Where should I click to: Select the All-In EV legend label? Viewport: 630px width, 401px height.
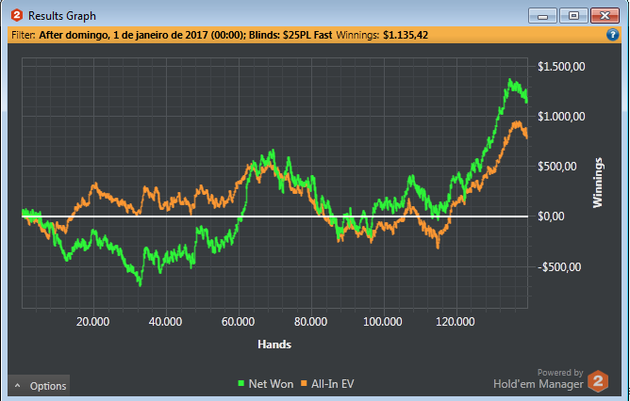333,384
